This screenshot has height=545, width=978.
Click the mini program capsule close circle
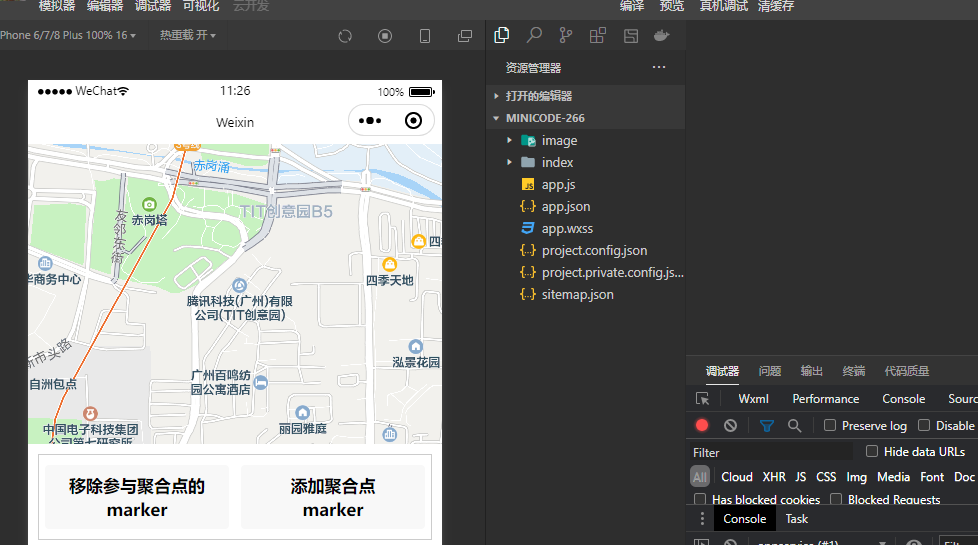click(413, 120)
